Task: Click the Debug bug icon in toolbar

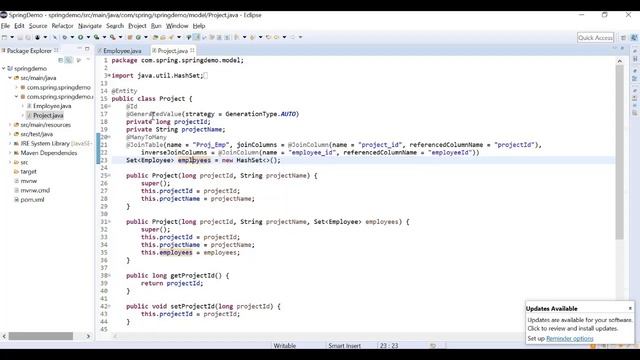Action: [64, 37]
